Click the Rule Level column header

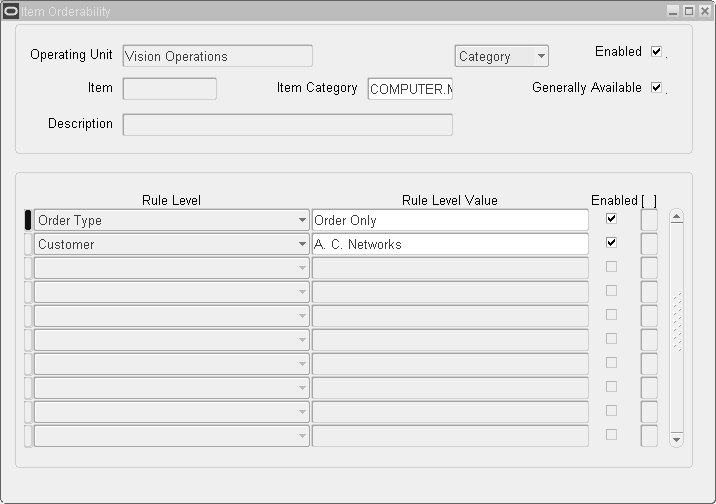pyautogui.click(x=171, y=200)
